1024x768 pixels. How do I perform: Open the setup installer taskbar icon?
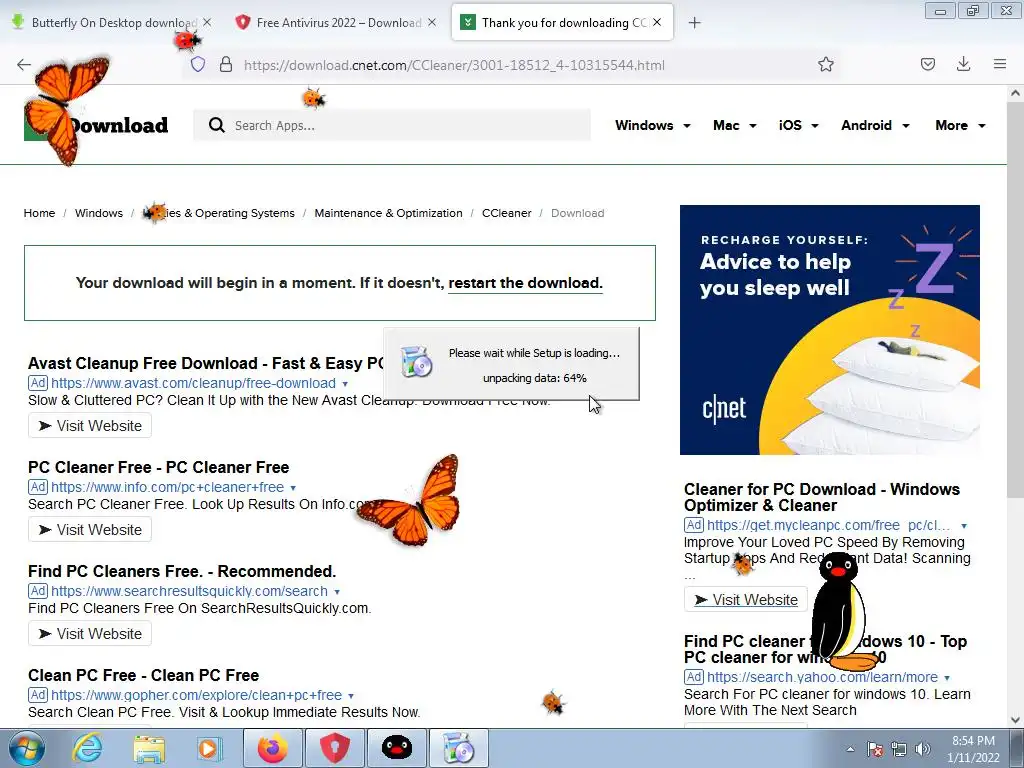458,748
